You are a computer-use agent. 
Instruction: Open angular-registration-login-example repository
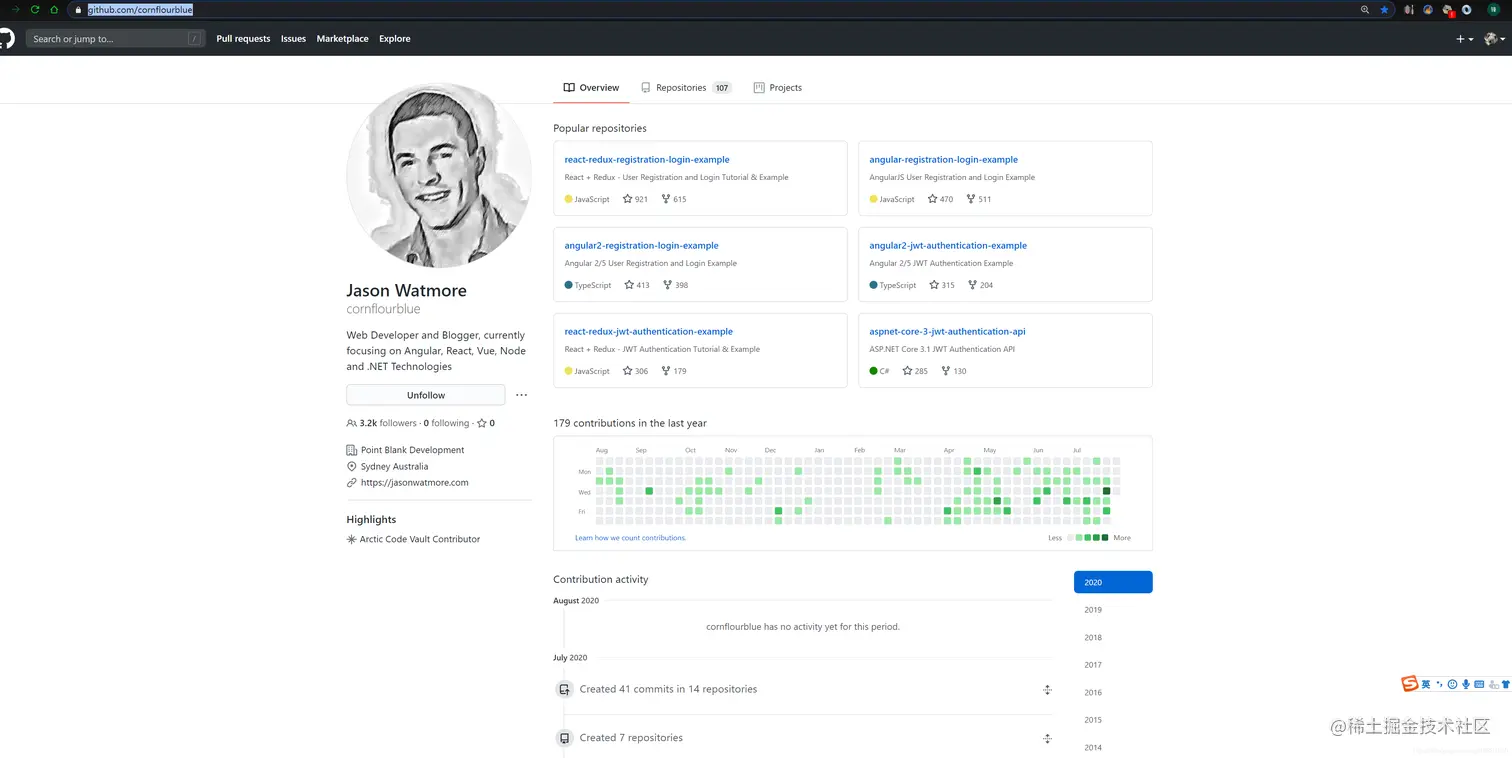click(x=943, y=160)
